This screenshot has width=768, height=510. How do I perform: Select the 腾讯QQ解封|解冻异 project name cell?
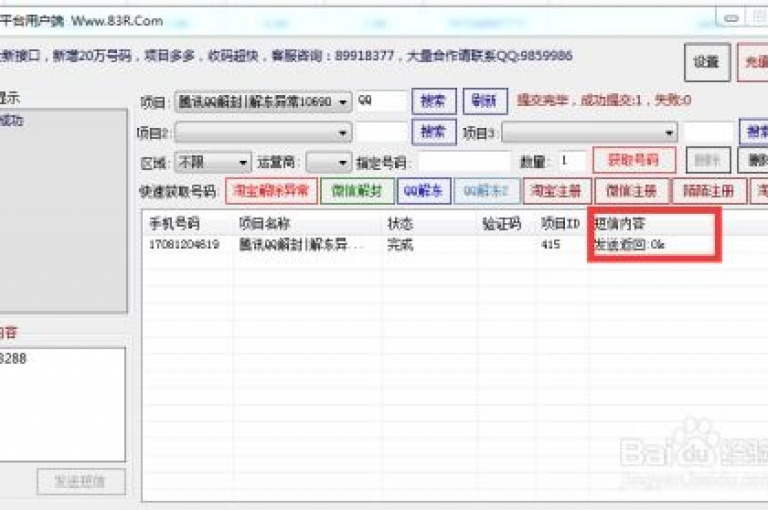point(300,244)
